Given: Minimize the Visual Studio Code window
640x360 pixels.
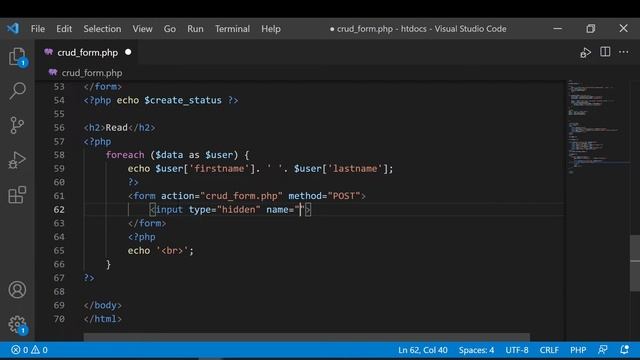Looking at the screenshot, I should click(x=558, y=29).
